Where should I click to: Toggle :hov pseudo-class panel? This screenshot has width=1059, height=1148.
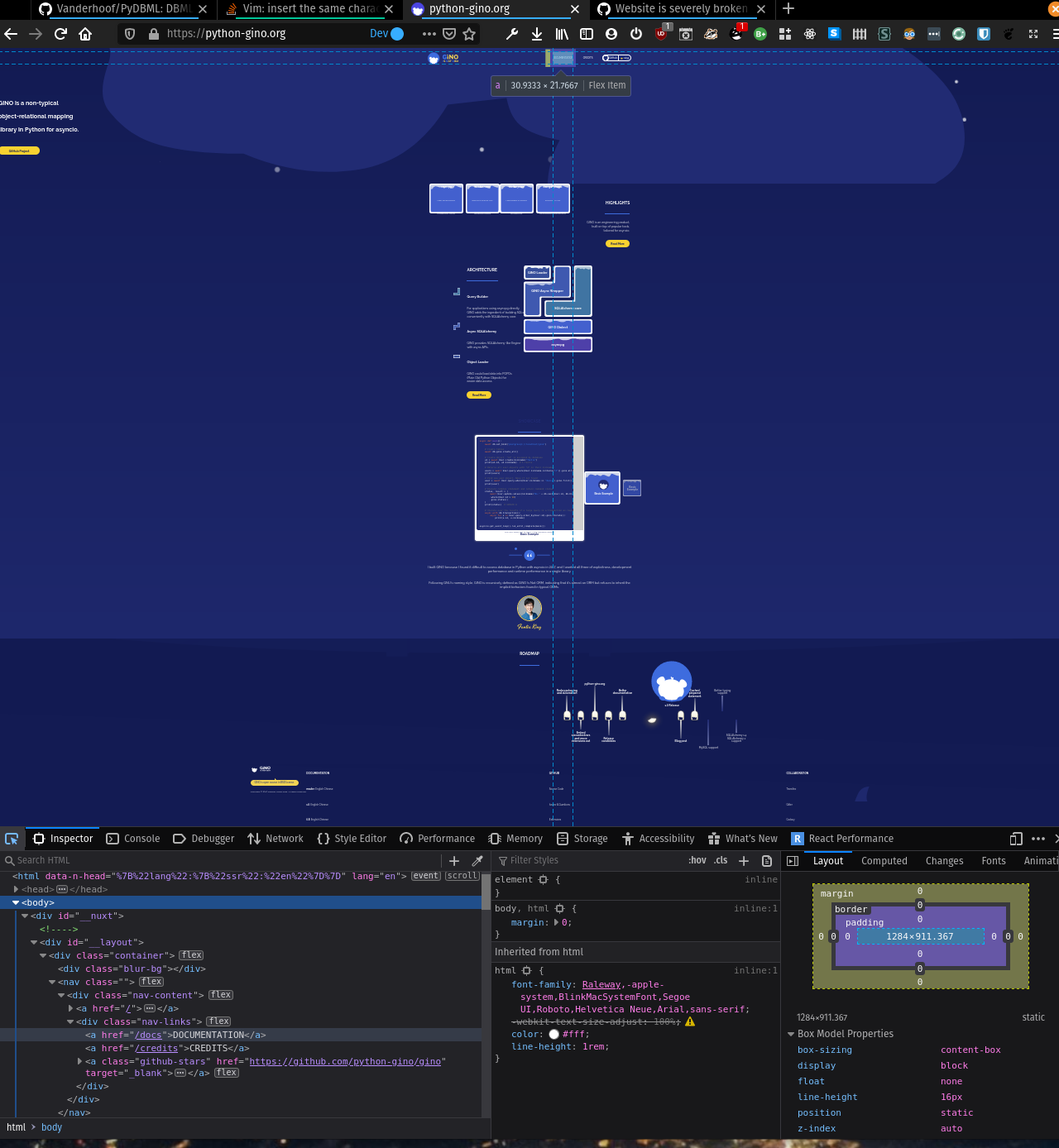(697, 860)
